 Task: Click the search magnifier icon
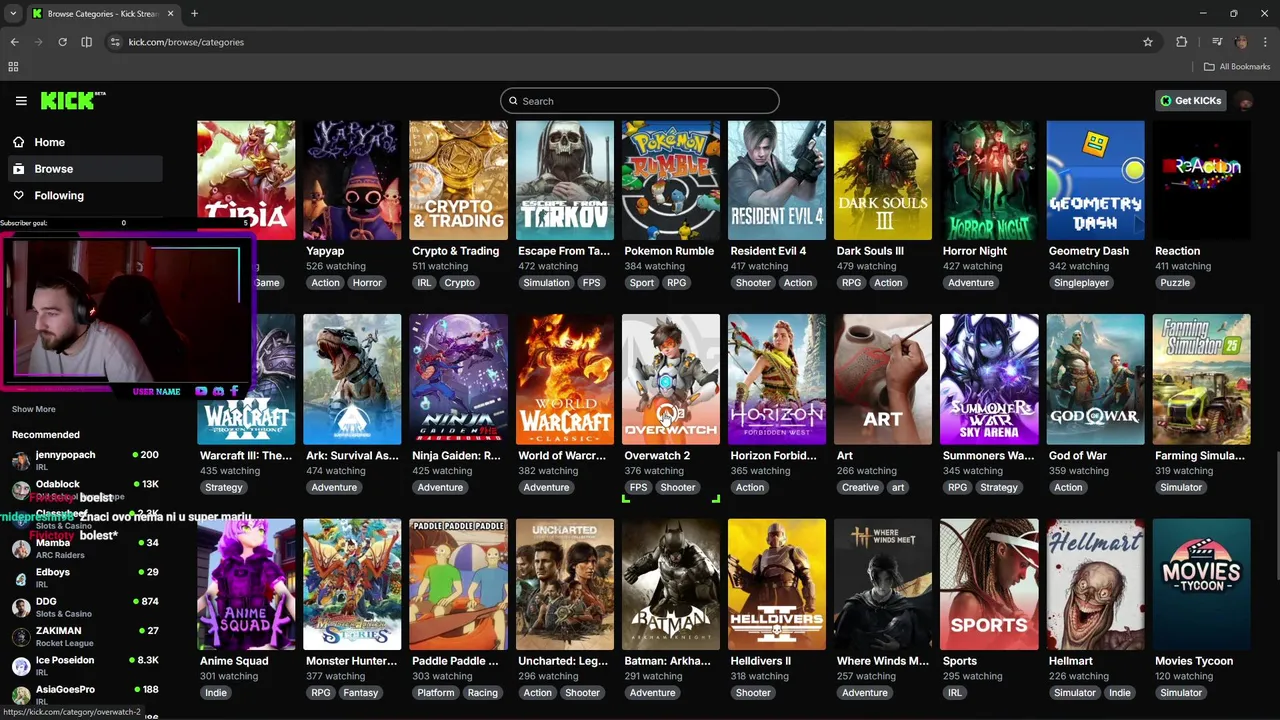(513, 101)
